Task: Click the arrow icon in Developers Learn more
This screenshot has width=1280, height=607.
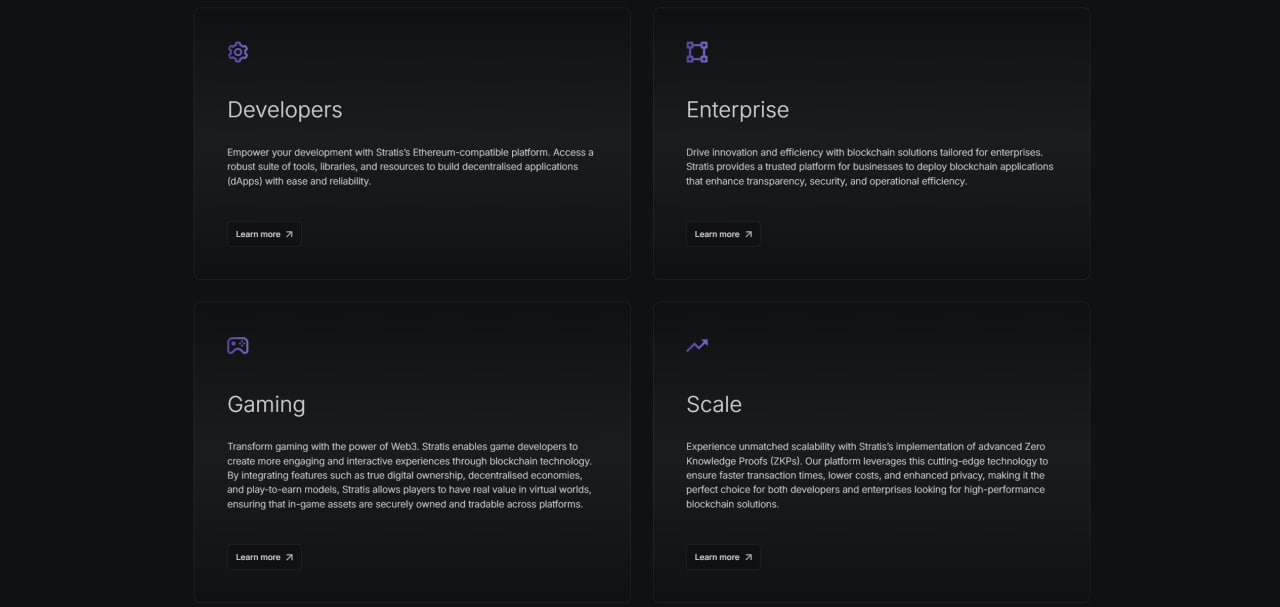Action: 289,234
